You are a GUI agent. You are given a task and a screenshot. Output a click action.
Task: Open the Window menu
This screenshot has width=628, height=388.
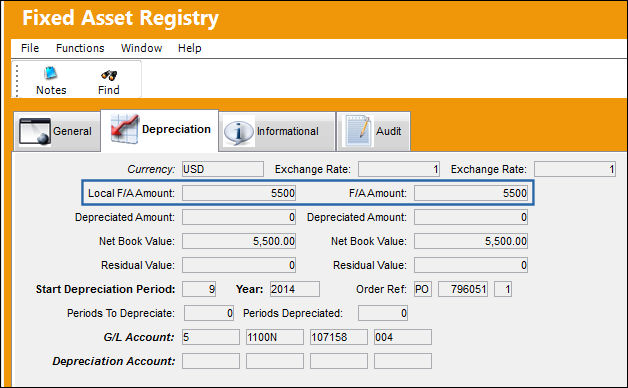[141, 48]
